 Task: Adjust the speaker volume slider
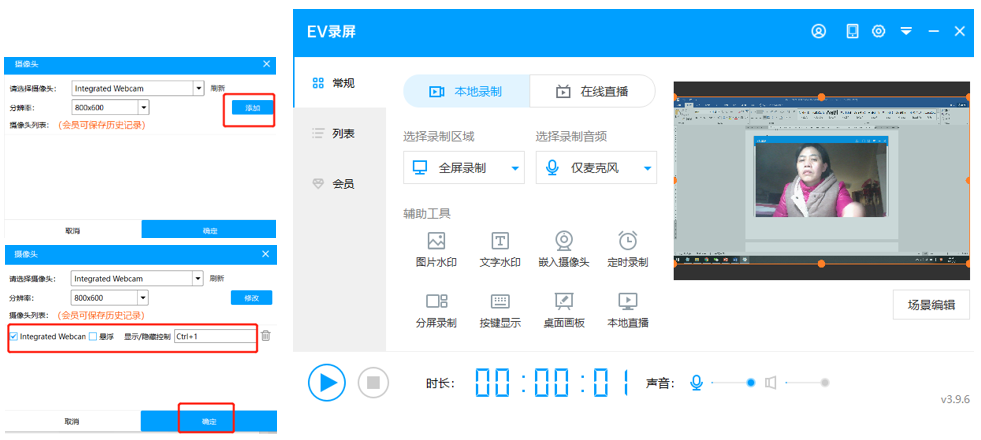[807, 382]
